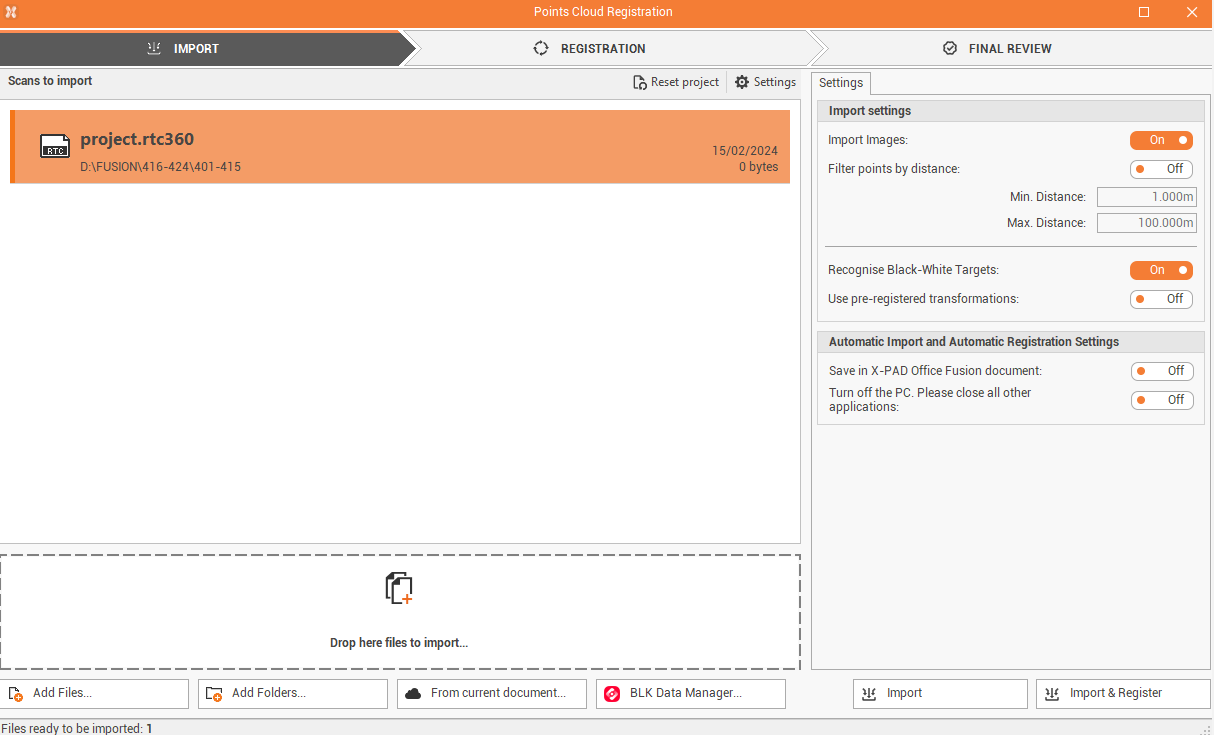Click the Max. Distance input field
1214x735 pixels.
[1146, 223]
